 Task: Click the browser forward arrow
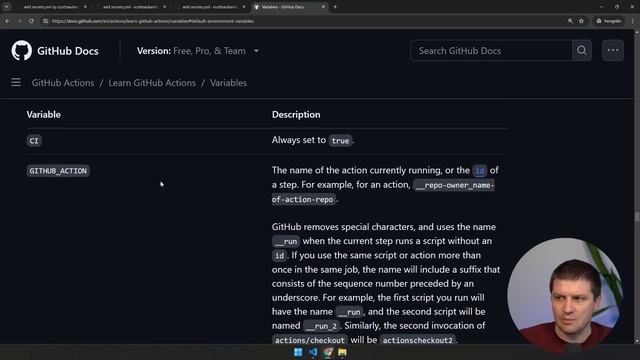coord(19,21)
